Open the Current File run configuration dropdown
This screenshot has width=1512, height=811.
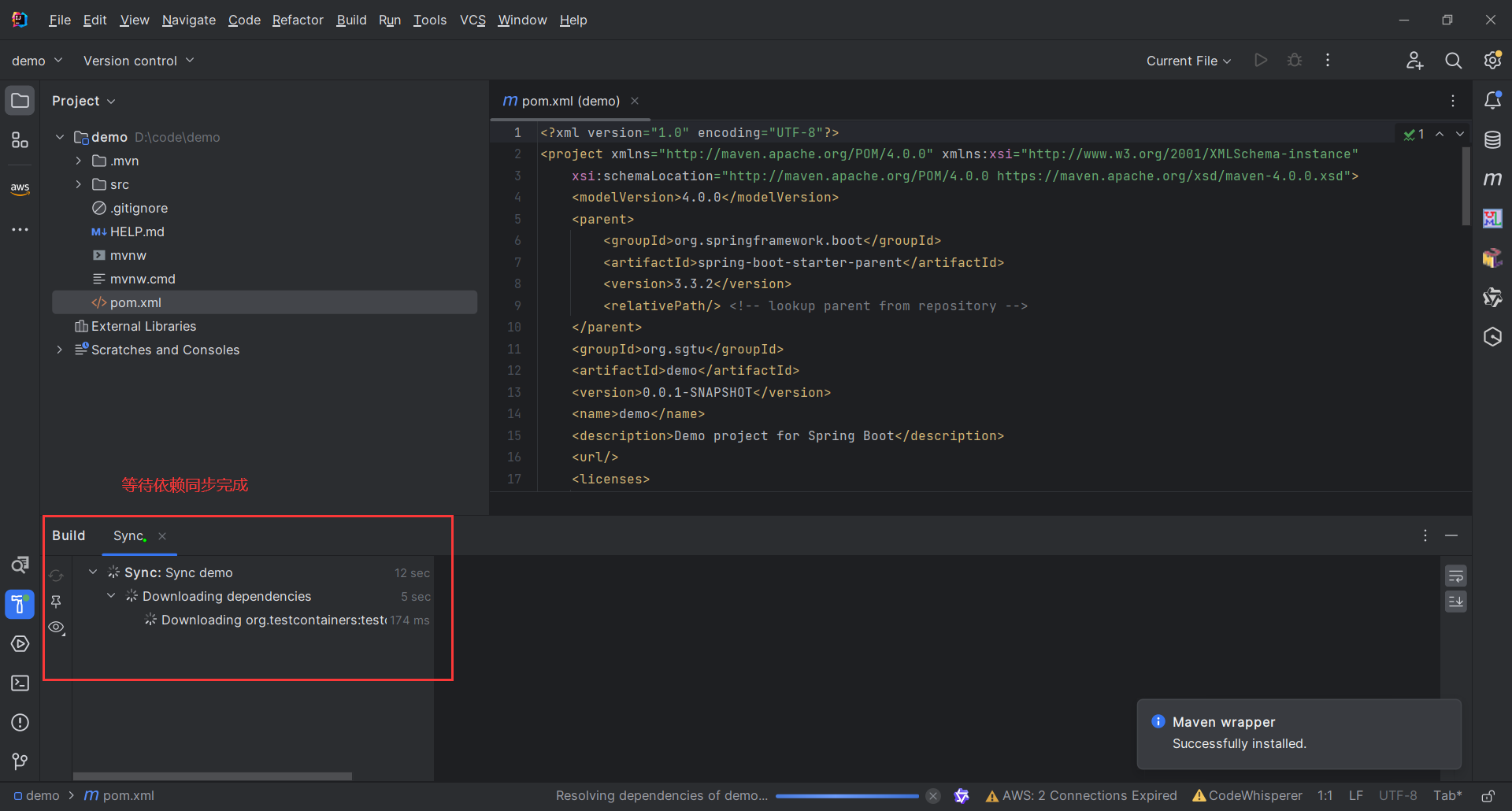tap(1188, 61)
